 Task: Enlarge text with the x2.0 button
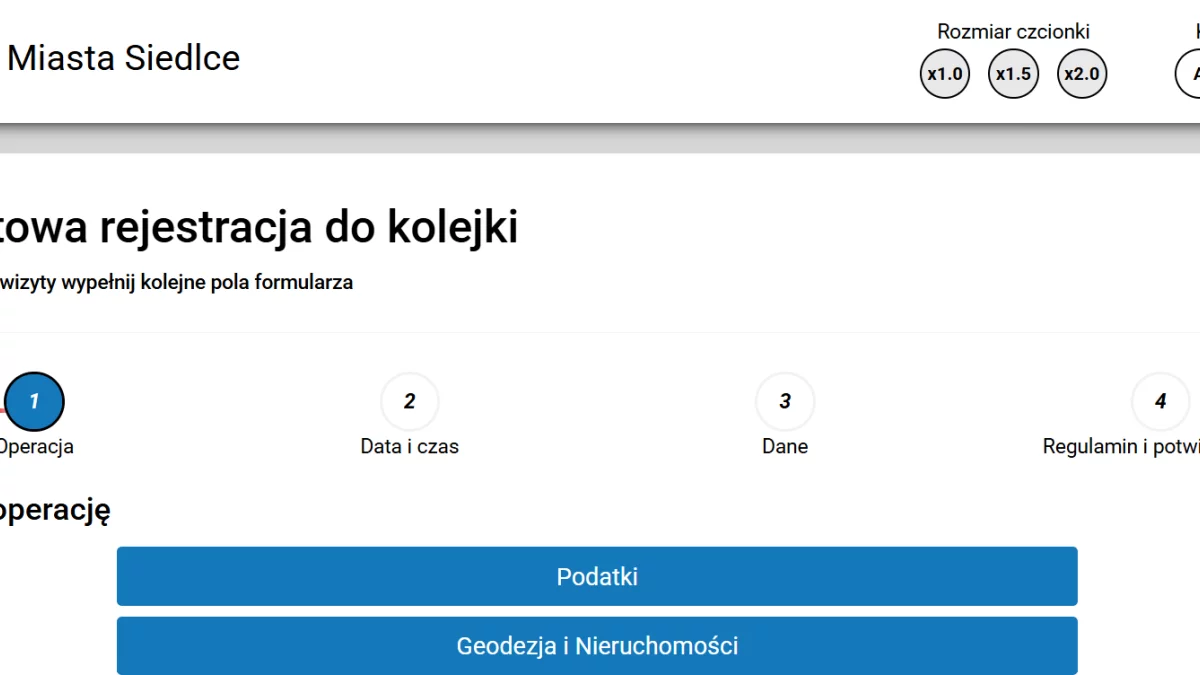tap(1082, 74)
